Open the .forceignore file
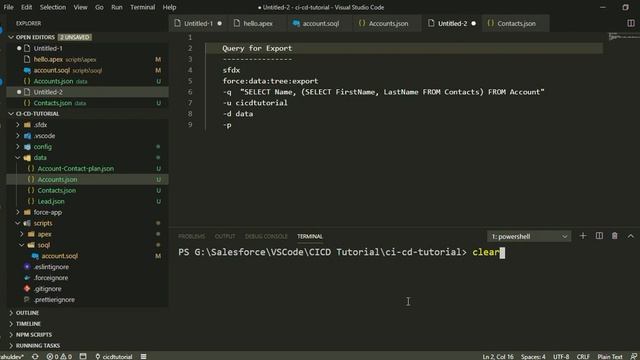The image size is (640, 360). [51, 278]
